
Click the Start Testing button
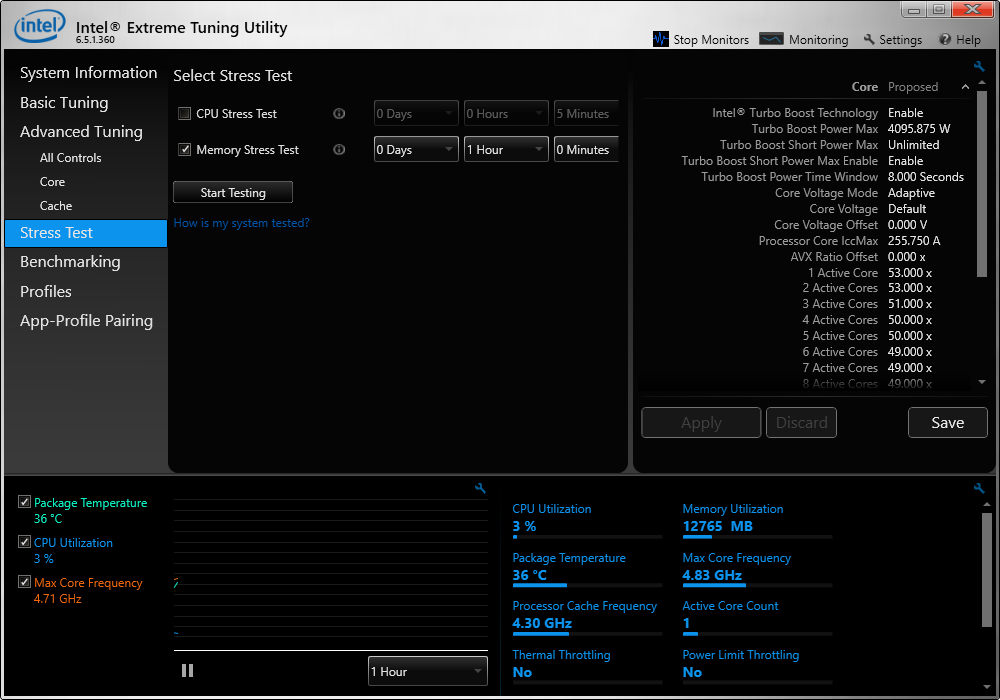point(233,193)
